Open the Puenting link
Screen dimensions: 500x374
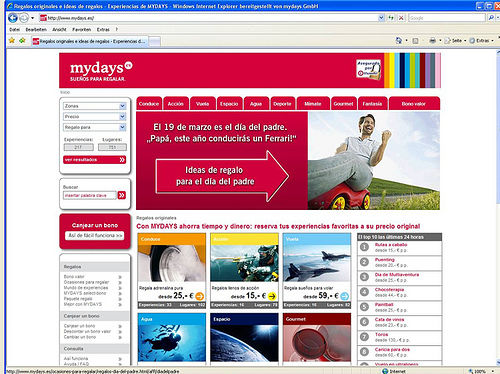(384, 260)
